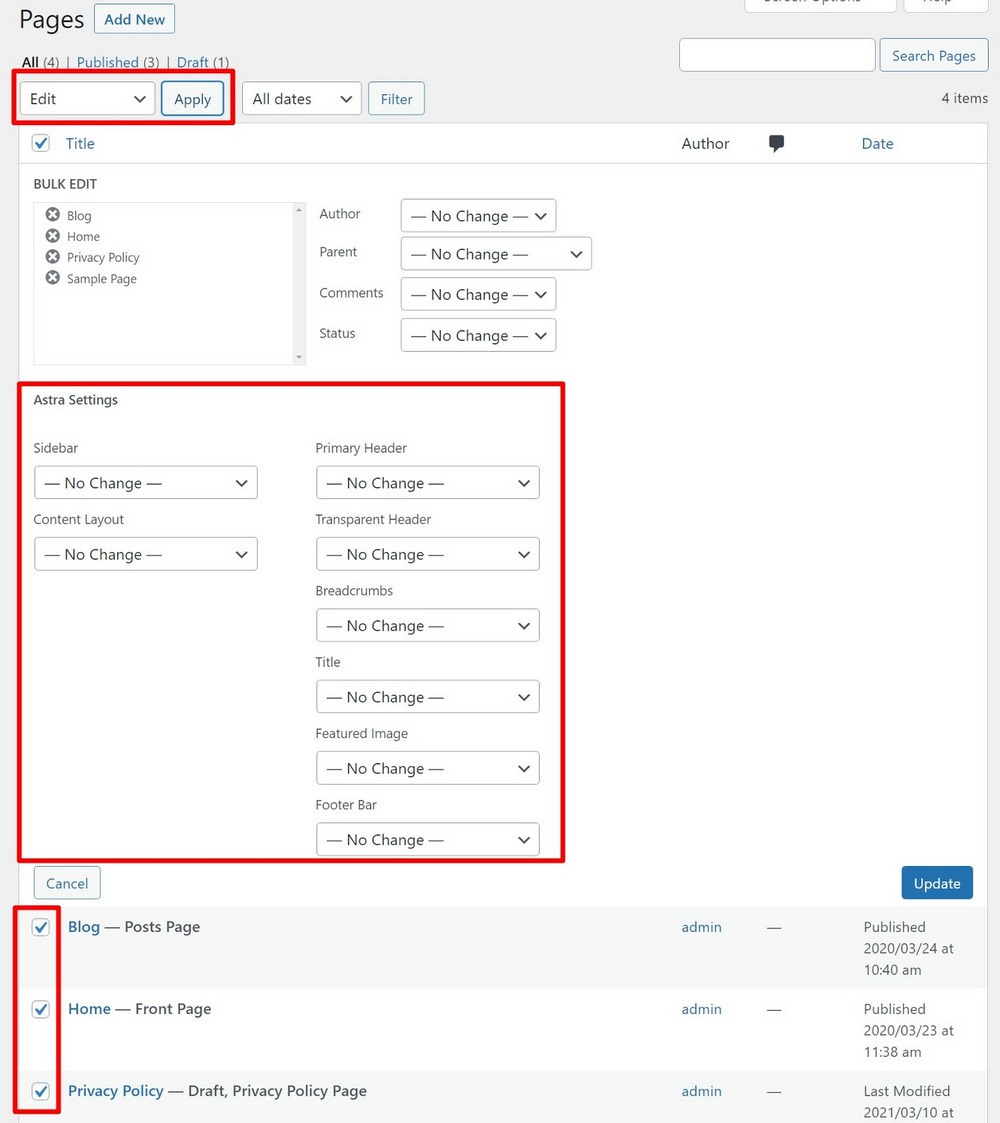This screenshot has height=1123, width=1000.
Task: Click scroll down arrow in bulk edit list
Action: click(x=299, y=357)
